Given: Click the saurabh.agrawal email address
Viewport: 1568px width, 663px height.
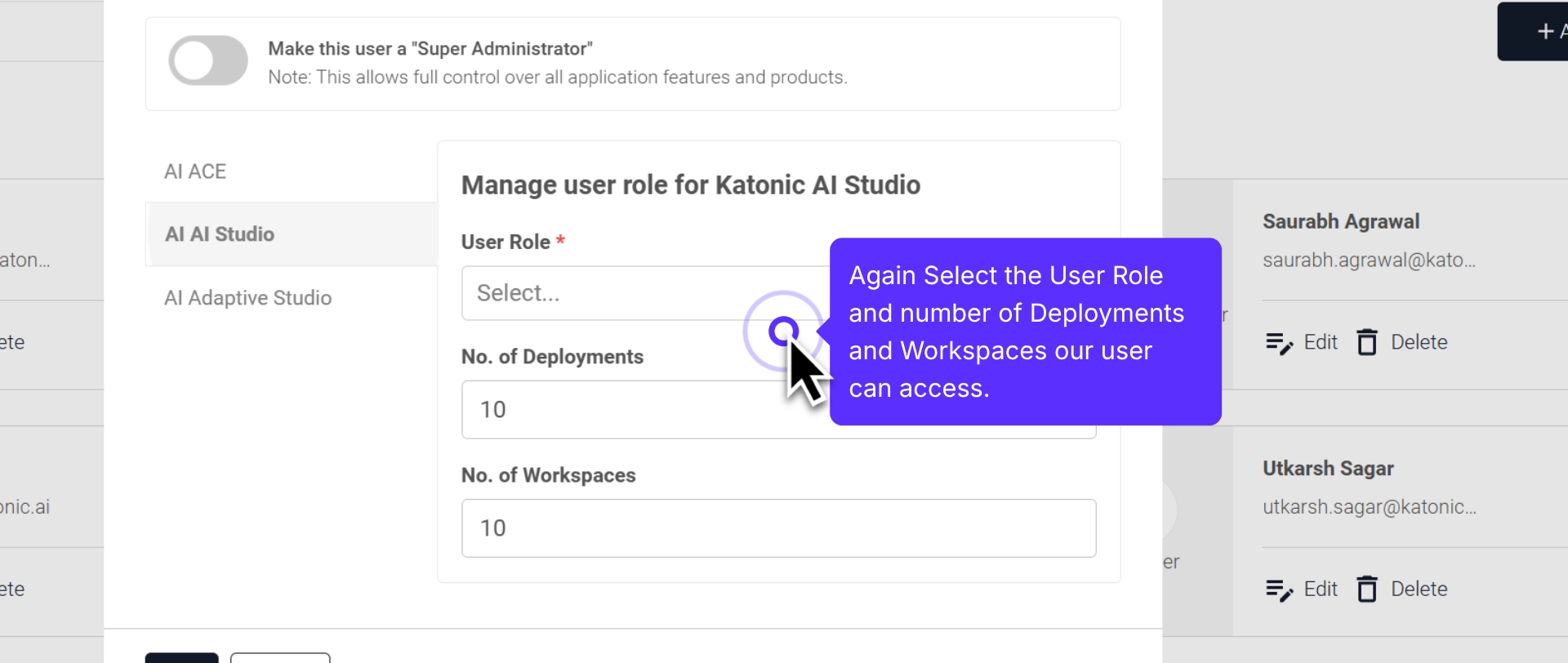Looking at the screenshot, I should 1369,260.
